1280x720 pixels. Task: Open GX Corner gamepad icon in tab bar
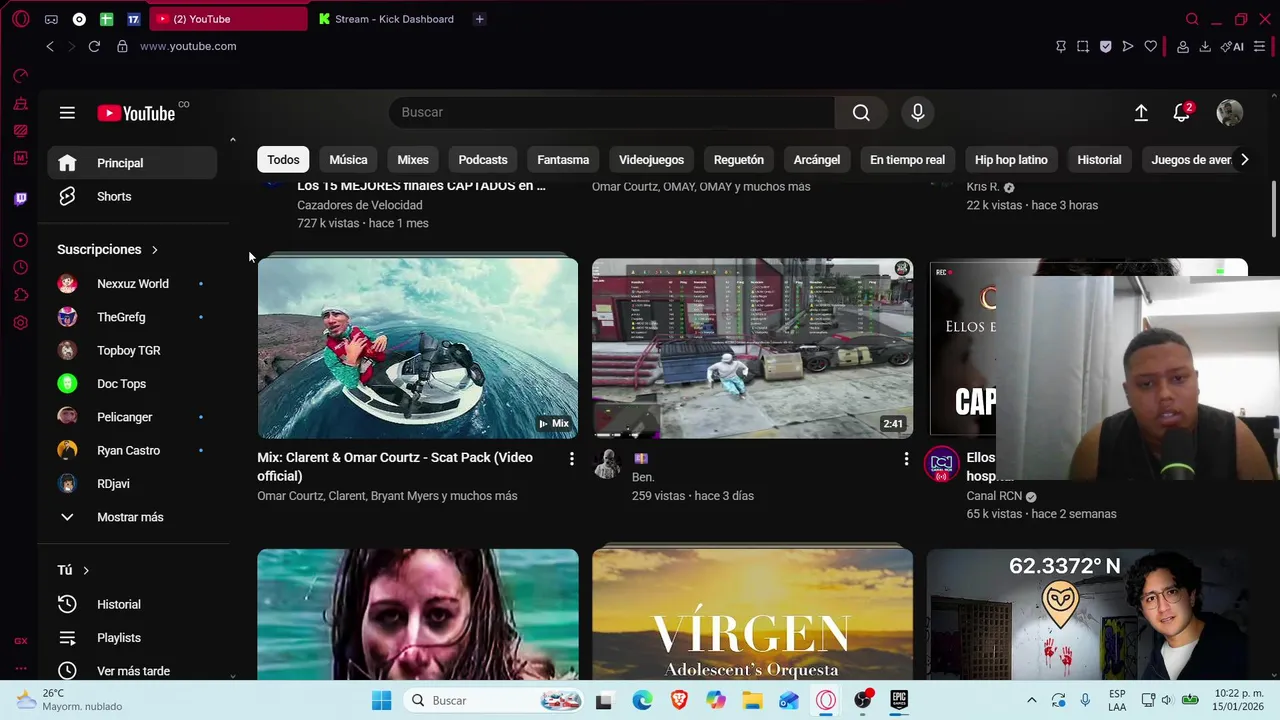coord(51,19)
